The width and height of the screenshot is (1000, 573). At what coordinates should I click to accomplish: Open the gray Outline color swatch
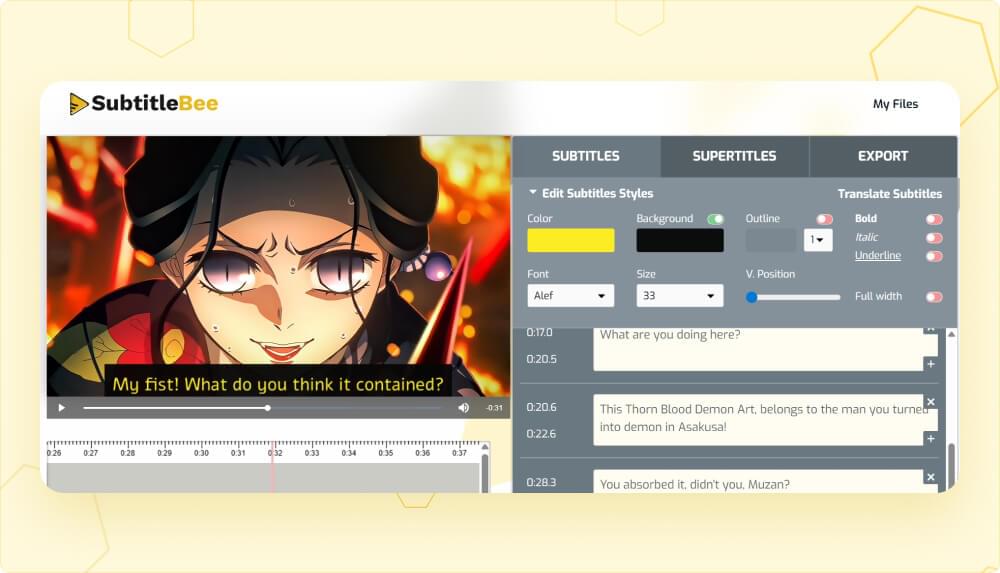(771, 241)
